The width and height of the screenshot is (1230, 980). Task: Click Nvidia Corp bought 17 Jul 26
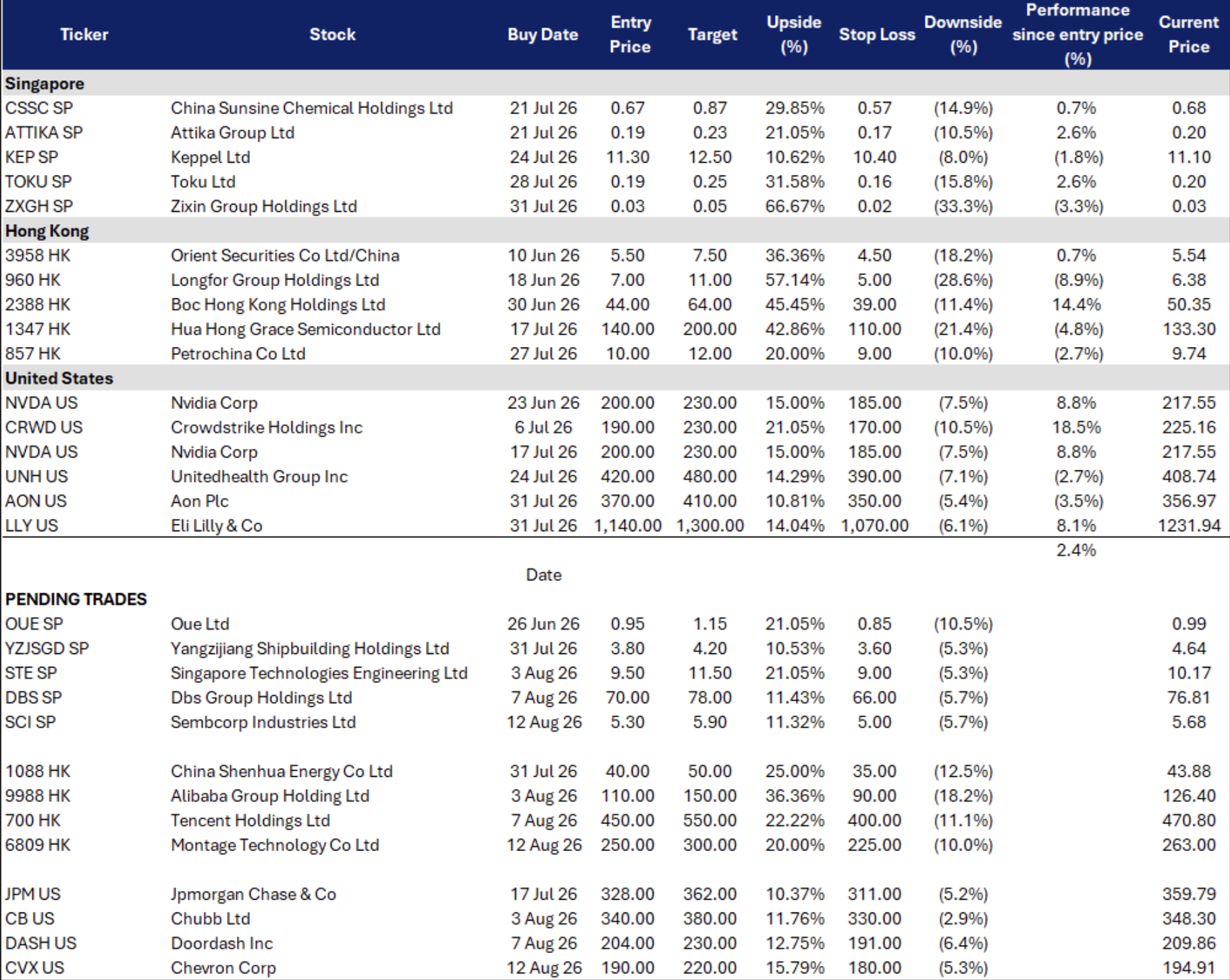tap(214, 452)
